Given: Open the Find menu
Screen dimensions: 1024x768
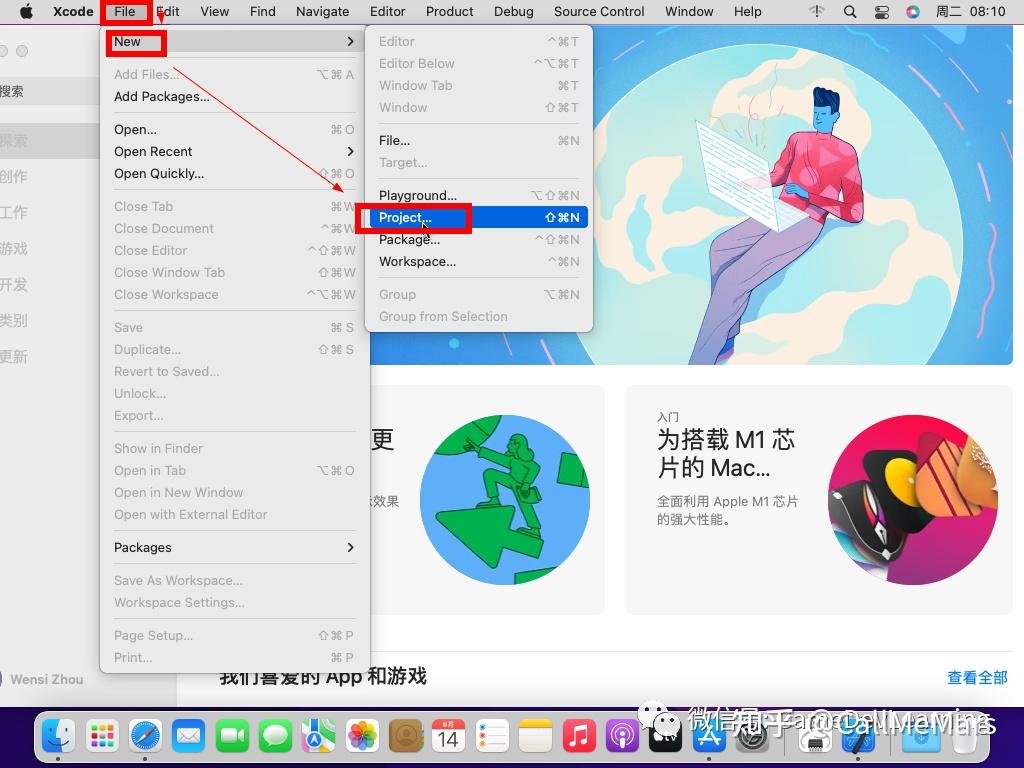Looking at the screenshot, I should click(x=263, y=11).
